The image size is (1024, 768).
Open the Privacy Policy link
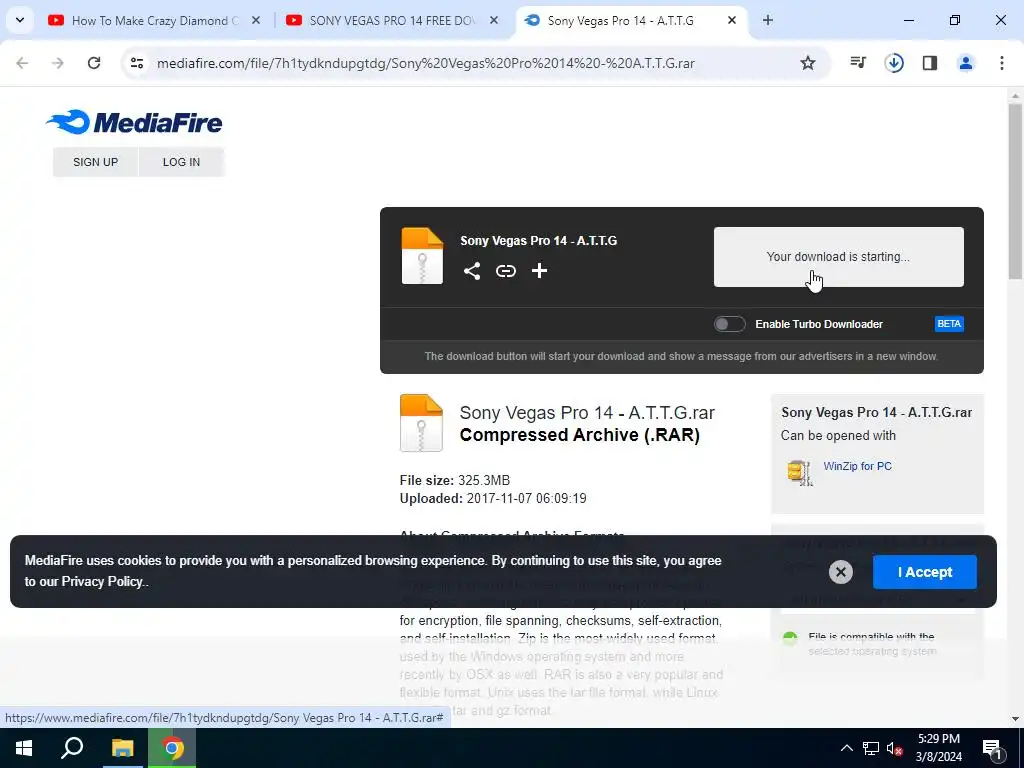pyautogui.click(x=102, y=581)
